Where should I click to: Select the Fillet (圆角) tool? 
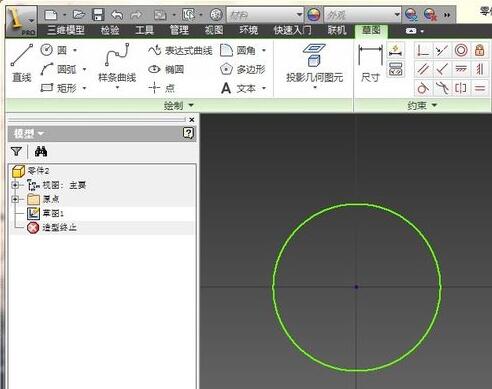(x=238, y=50)
